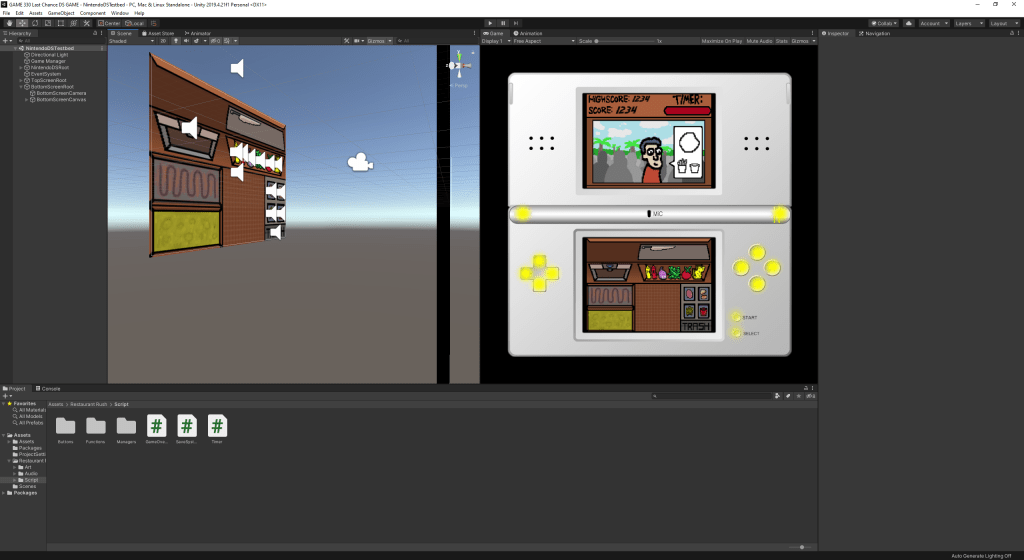
Task: Open the GameObject menu
Action: pyautogui.click(x=61, y=13)
